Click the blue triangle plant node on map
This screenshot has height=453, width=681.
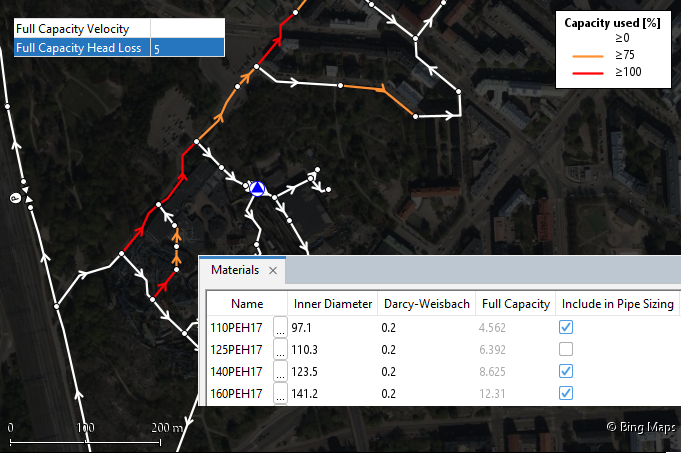click(x=257, y=188)
